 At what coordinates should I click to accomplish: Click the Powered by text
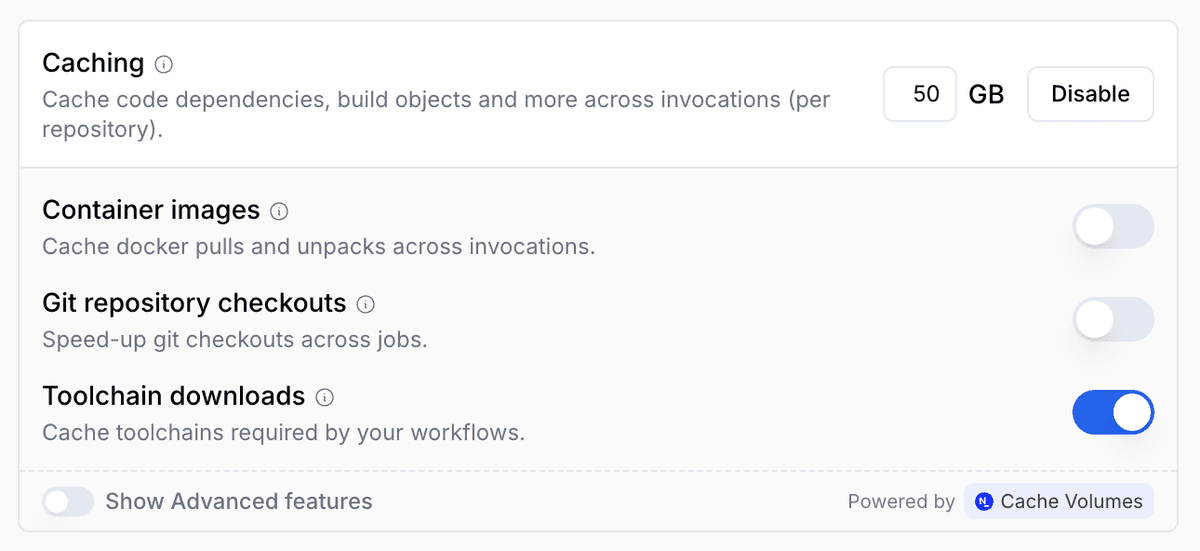pos(901,502)
